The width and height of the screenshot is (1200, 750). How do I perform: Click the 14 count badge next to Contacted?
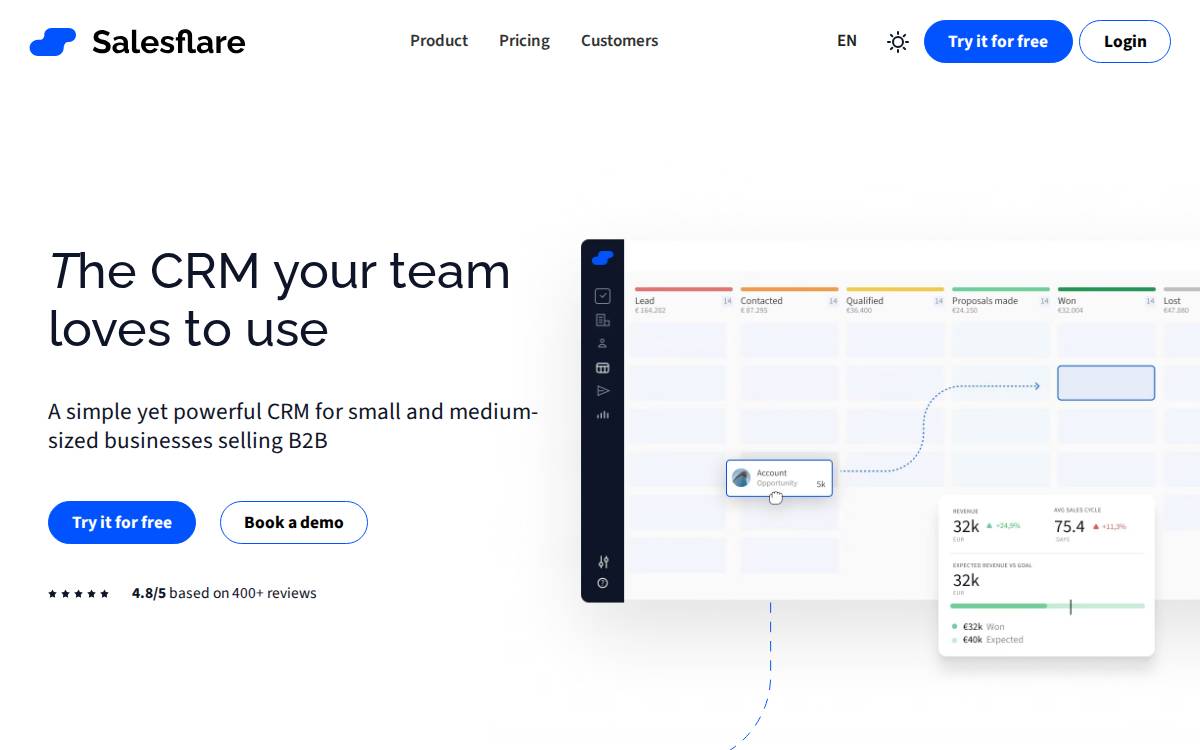click(x=833, y=301)
